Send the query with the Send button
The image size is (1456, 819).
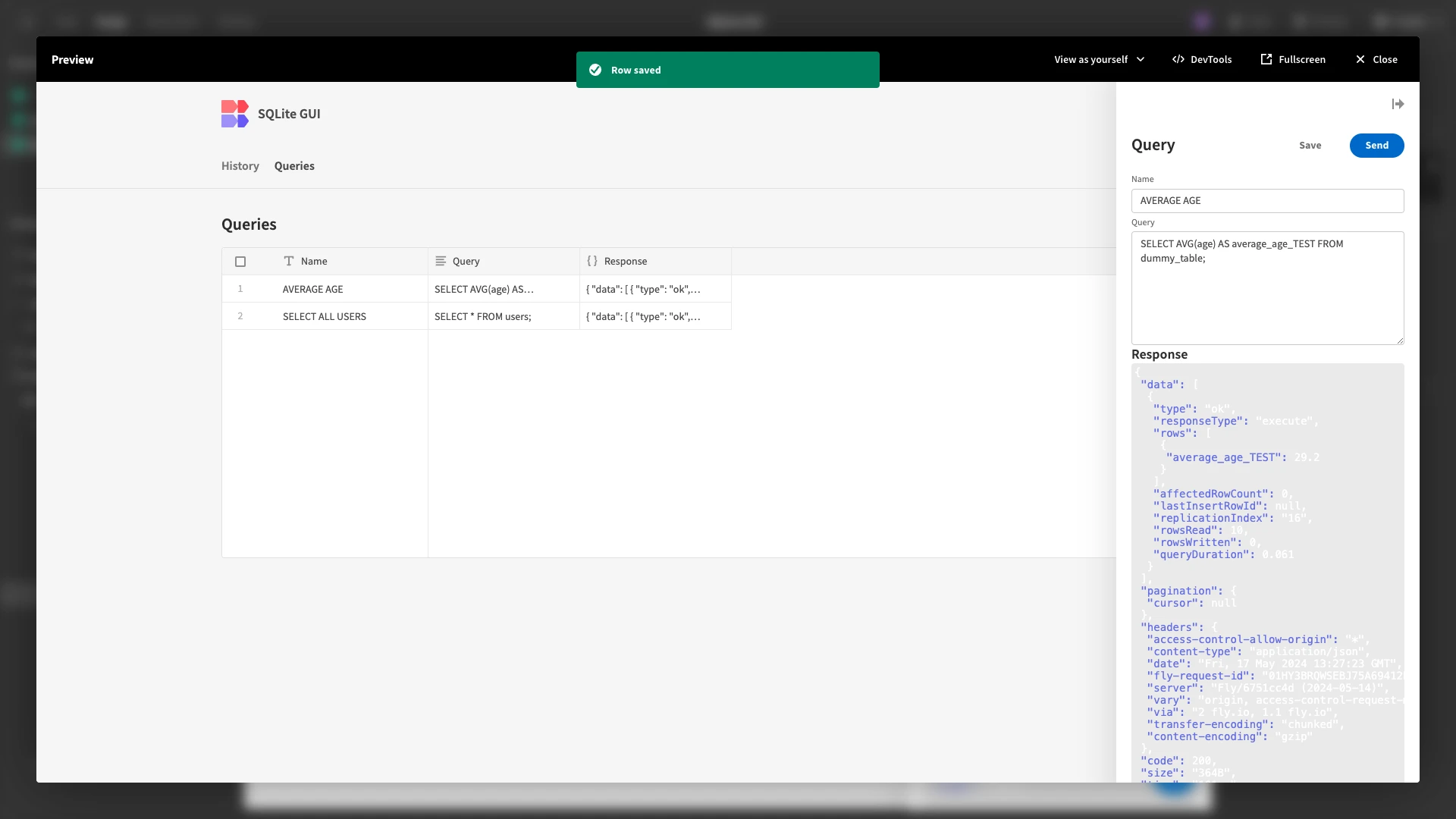[1376, 146]
